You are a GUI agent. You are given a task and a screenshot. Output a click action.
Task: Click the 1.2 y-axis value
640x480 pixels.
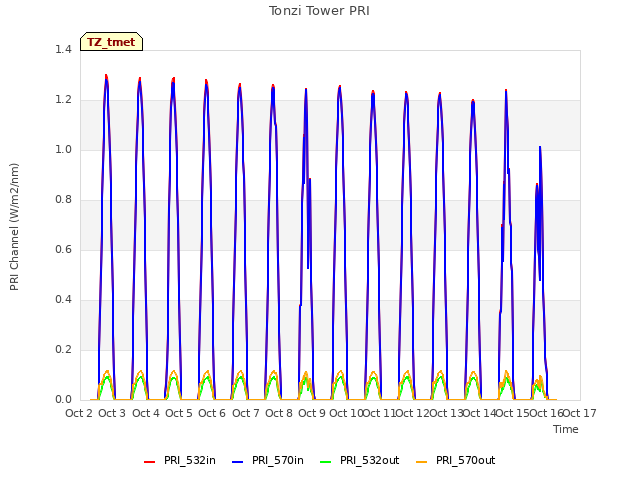point(63,100)
